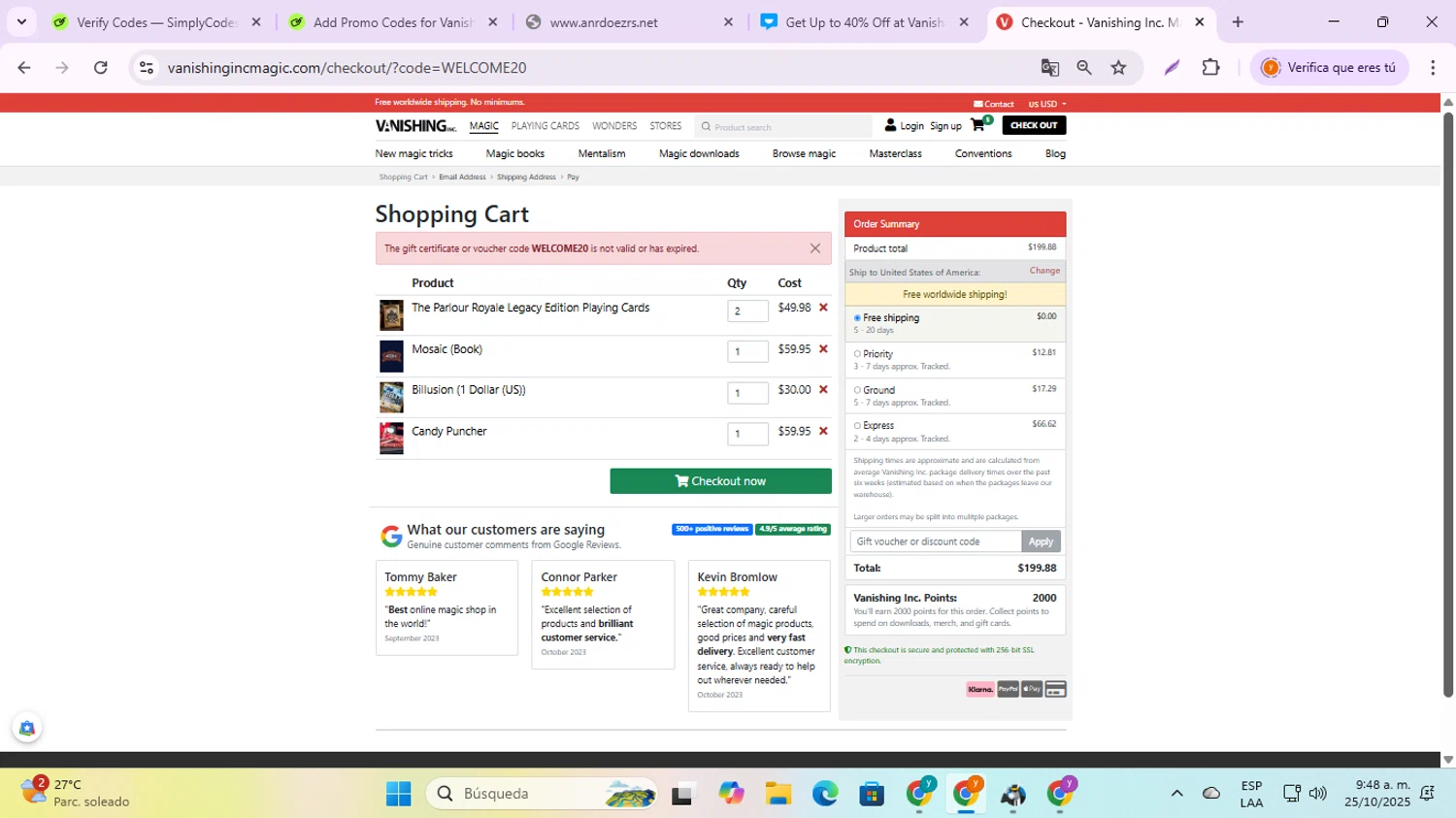The image size is (1456, 818).
Task: Apply the gift voucher code
Action: (x=1042, y=541)
